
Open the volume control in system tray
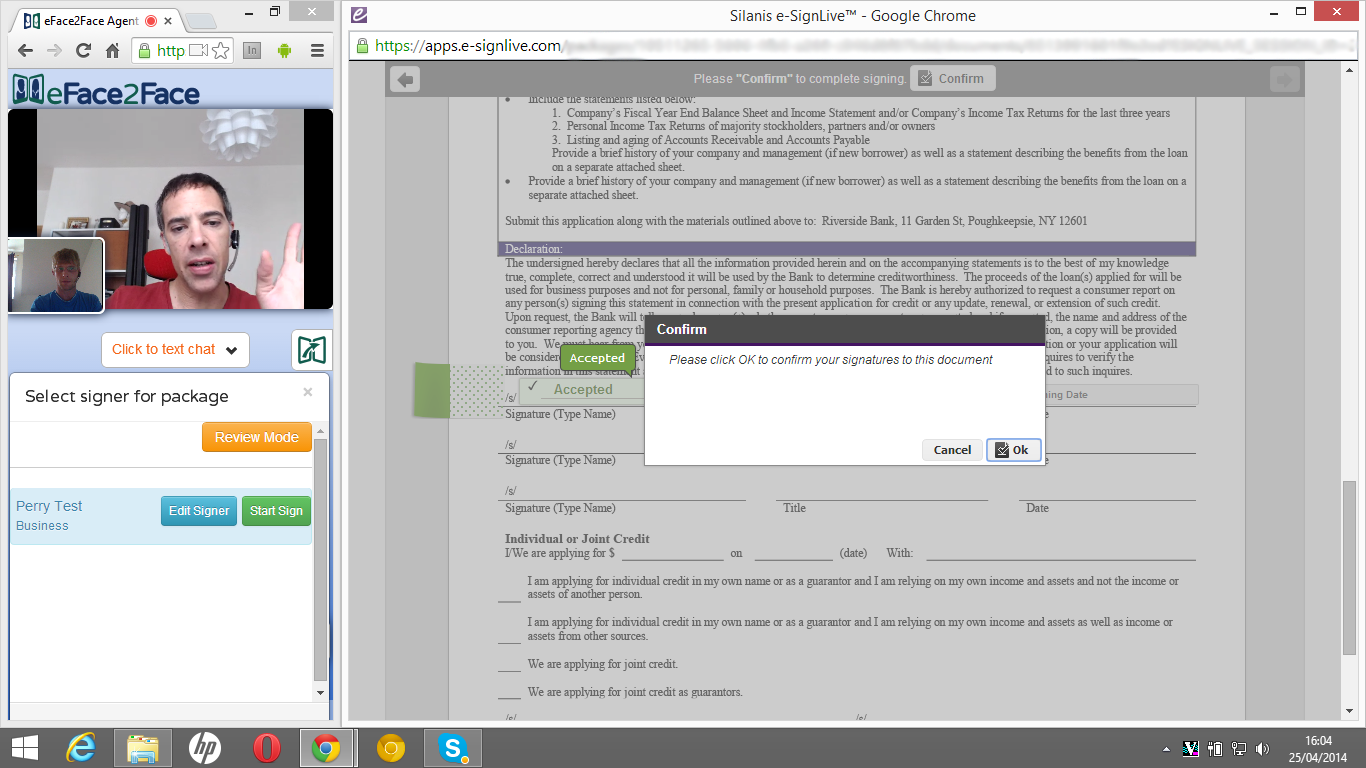pos(1262,748)
